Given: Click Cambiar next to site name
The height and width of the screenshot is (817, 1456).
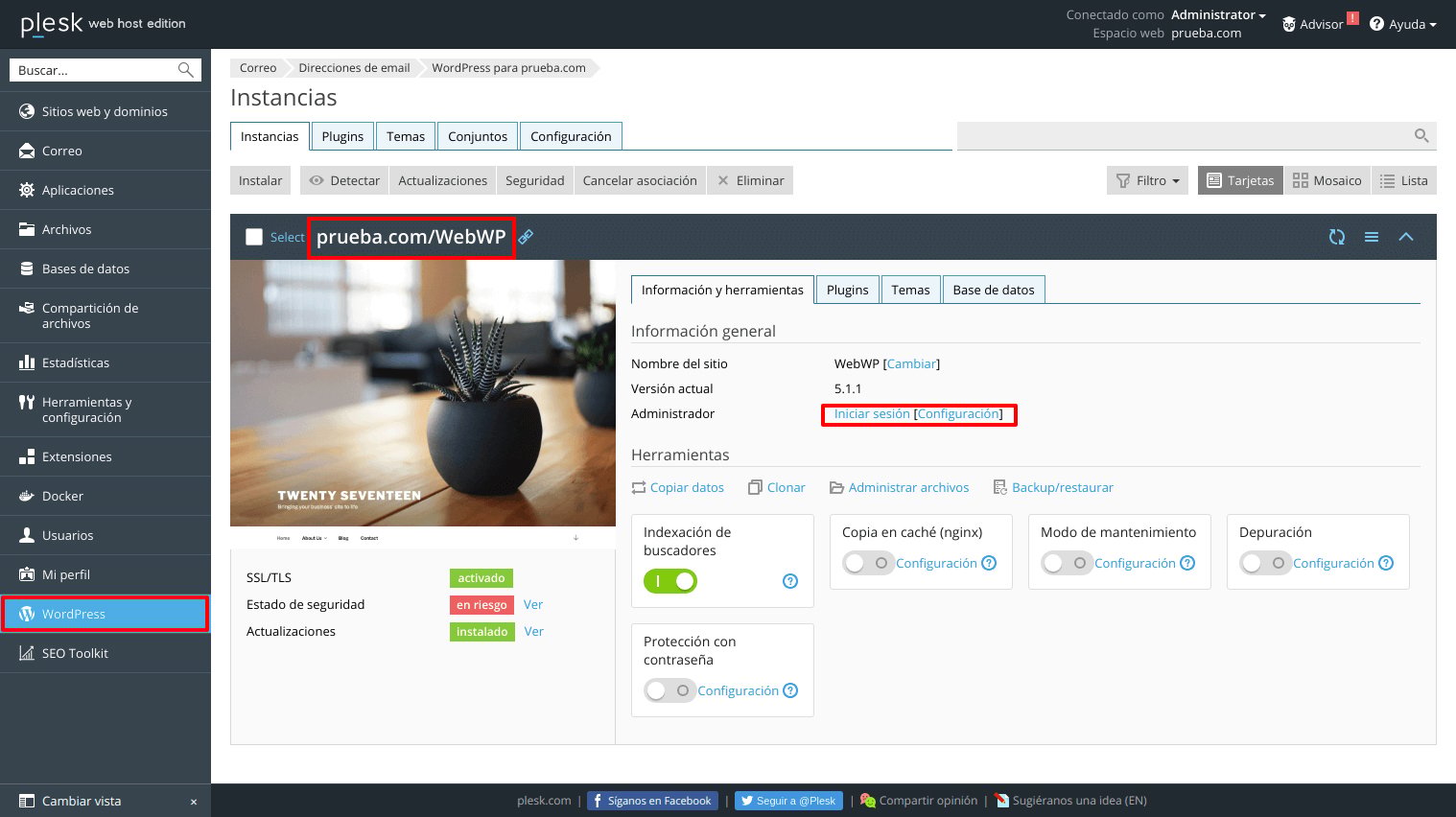Looking at the screenshot, I should (x=911, y=363).
